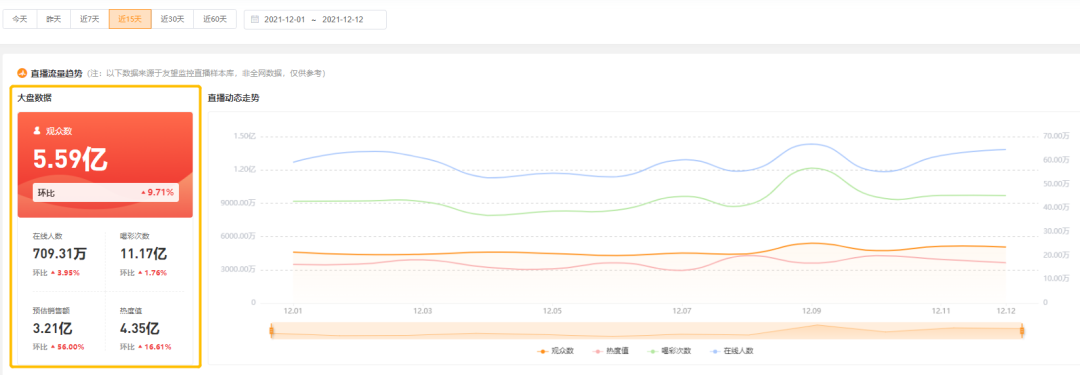Click right handle of chart zoom slider
This screenshot has height=375, width=1080.
(x=1021, y=332)
